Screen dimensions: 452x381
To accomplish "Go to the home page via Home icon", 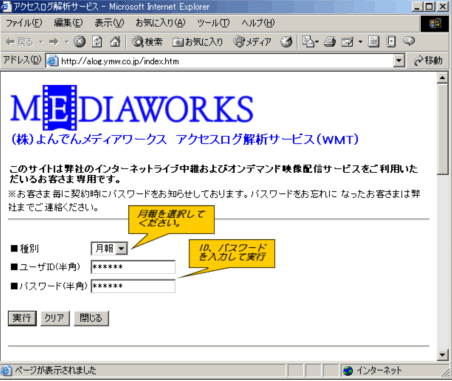I will pos(115,42).
